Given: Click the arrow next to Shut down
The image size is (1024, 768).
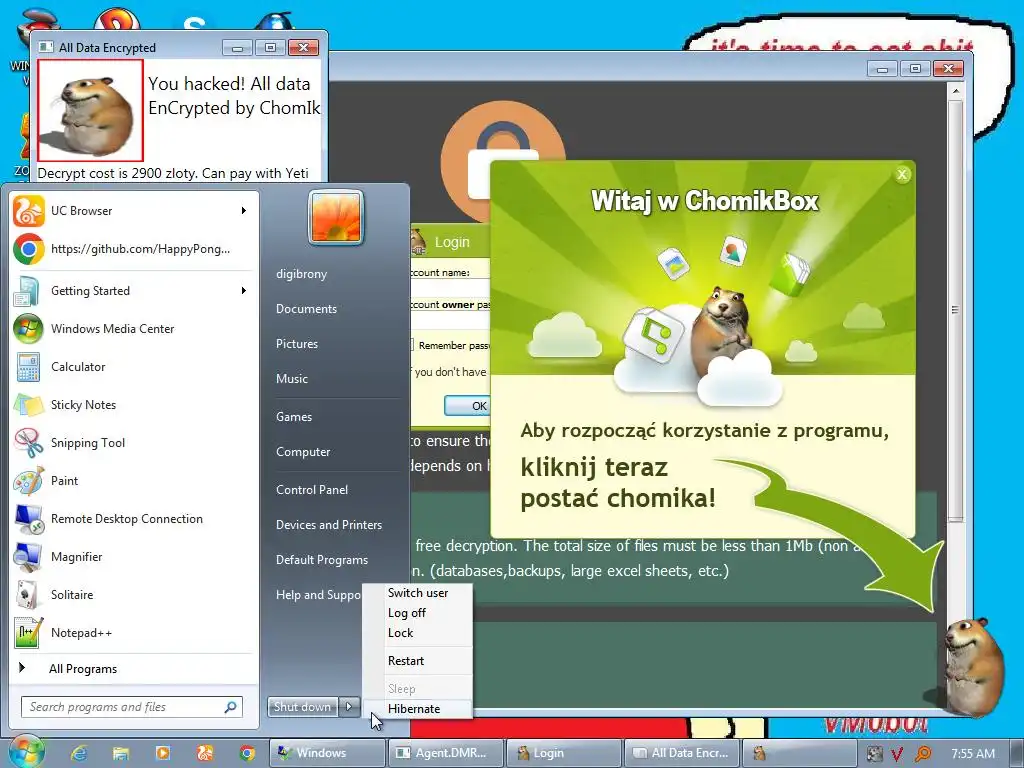Looking at the screenshot, I should pyautogui.click(x=349, y=706).
